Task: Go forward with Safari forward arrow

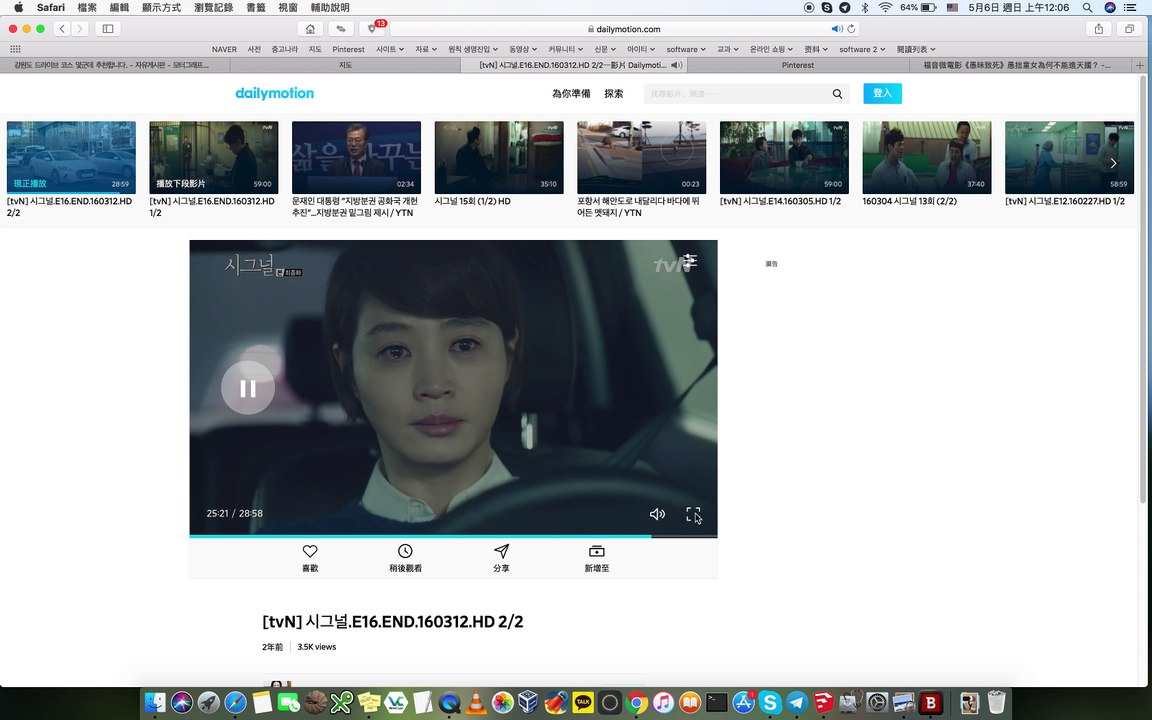Action: pyautogui.click(x=80, y=29)
